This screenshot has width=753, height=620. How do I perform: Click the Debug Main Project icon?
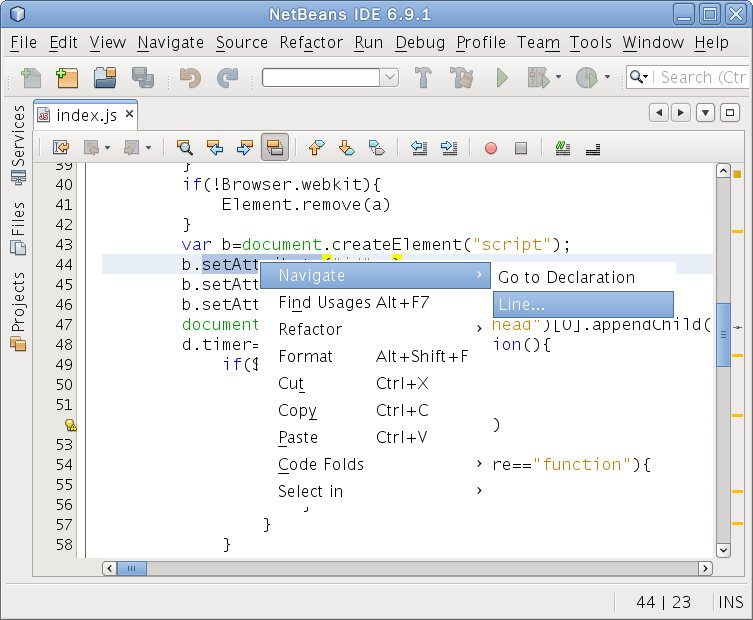[538, 78]
